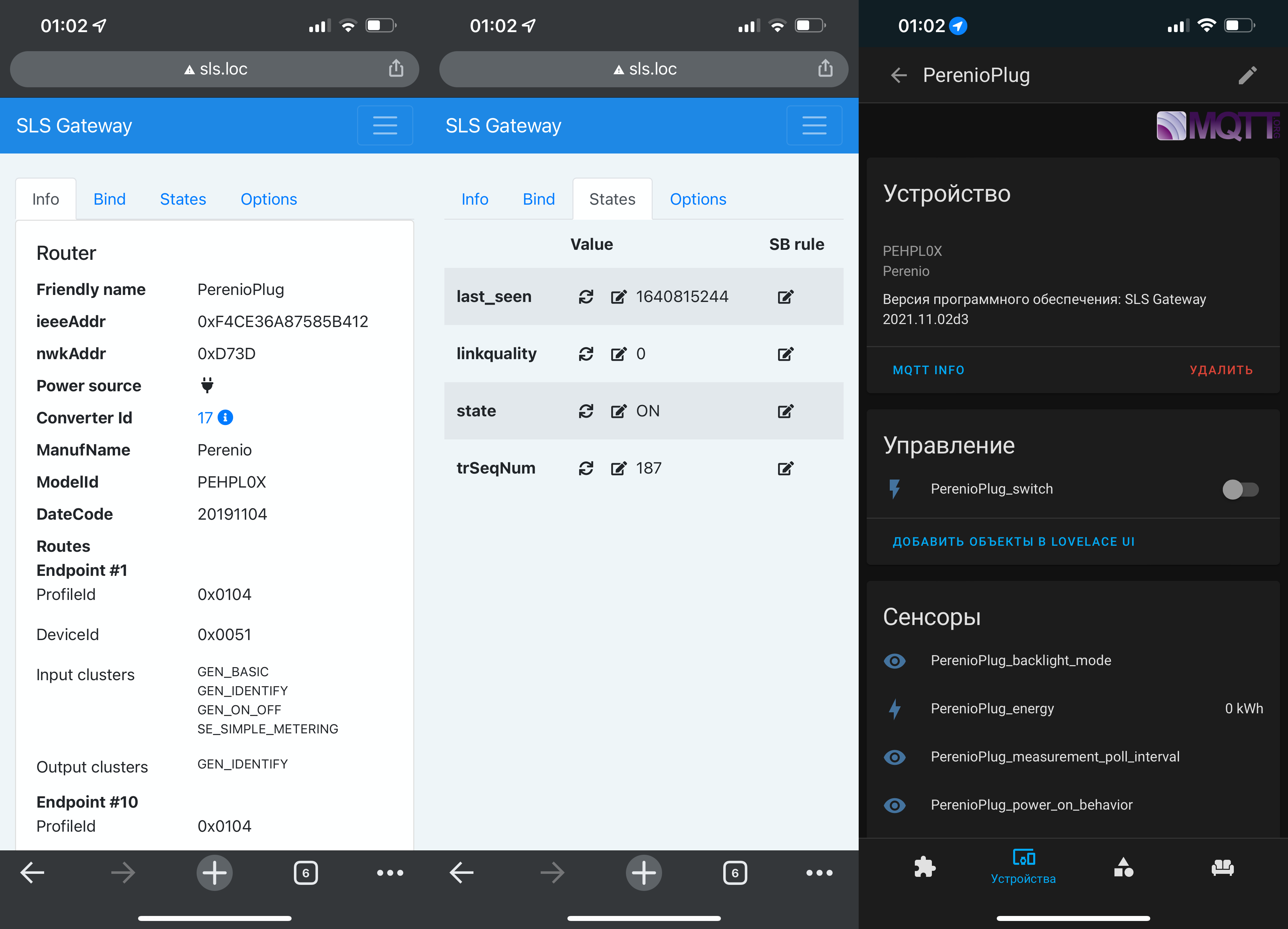The image size is (1288, 929).
Task: Open Bind tab in middle panel
Action: (539, 199)
